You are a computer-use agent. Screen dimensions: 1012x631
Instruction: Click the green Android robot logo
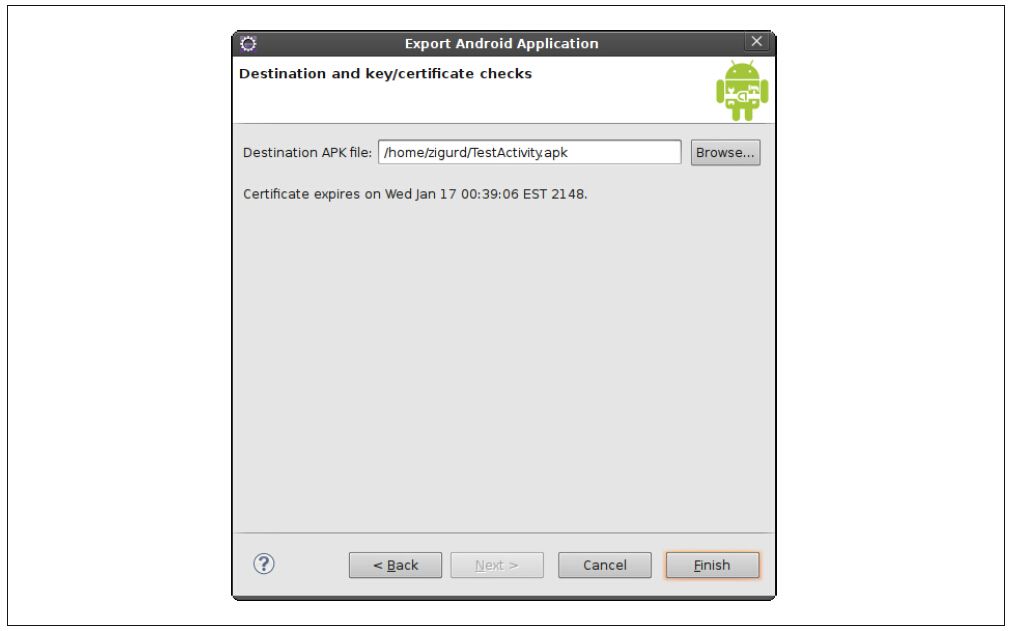[x=742, y=90]
